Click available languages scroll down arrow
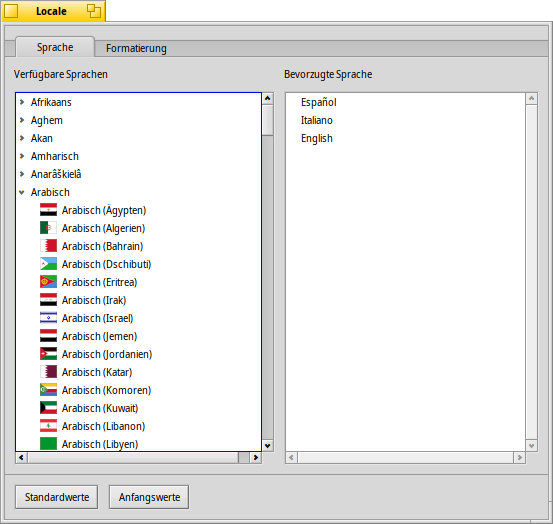 (x=268, y=446)
